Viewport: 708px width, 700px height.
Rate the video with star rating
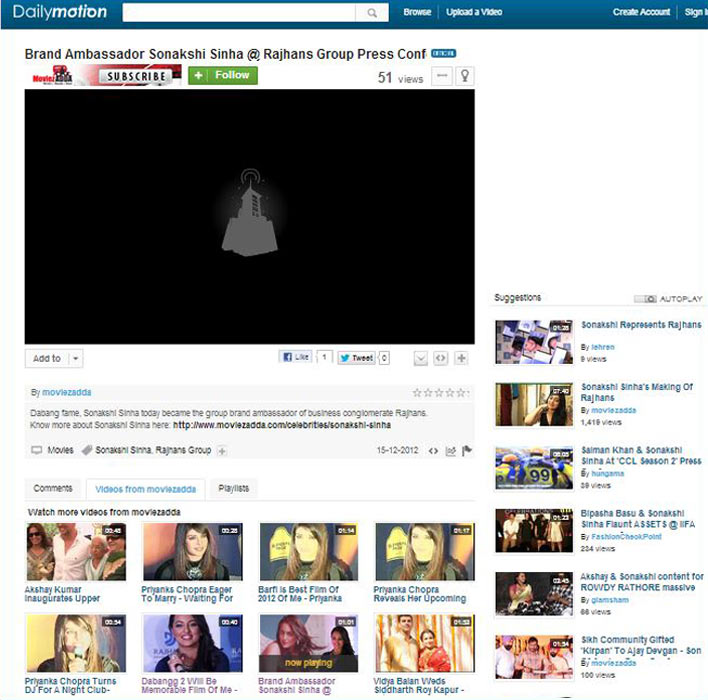[440, 392]
